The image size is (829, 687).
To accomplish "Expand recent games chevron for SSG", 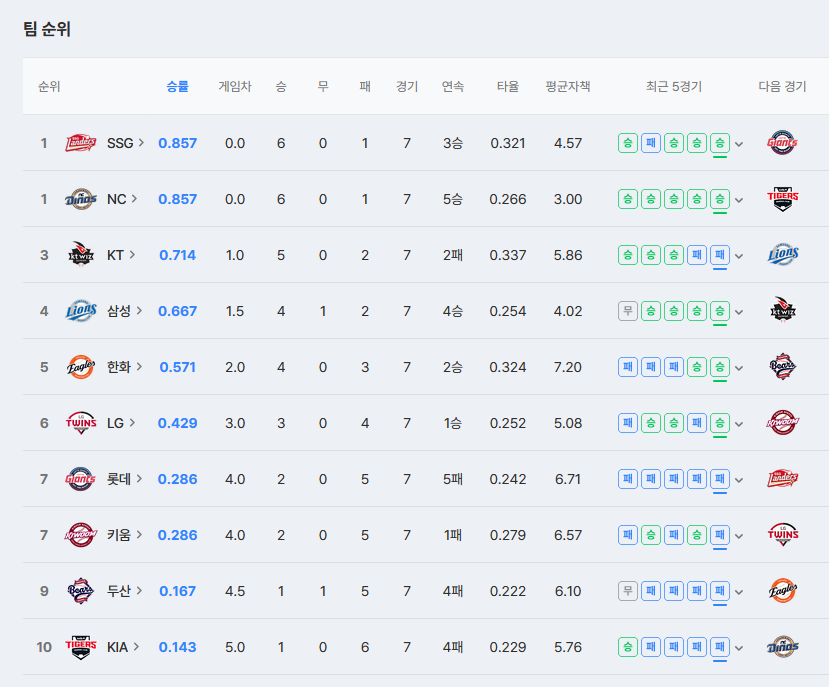I will click(739, 144).
